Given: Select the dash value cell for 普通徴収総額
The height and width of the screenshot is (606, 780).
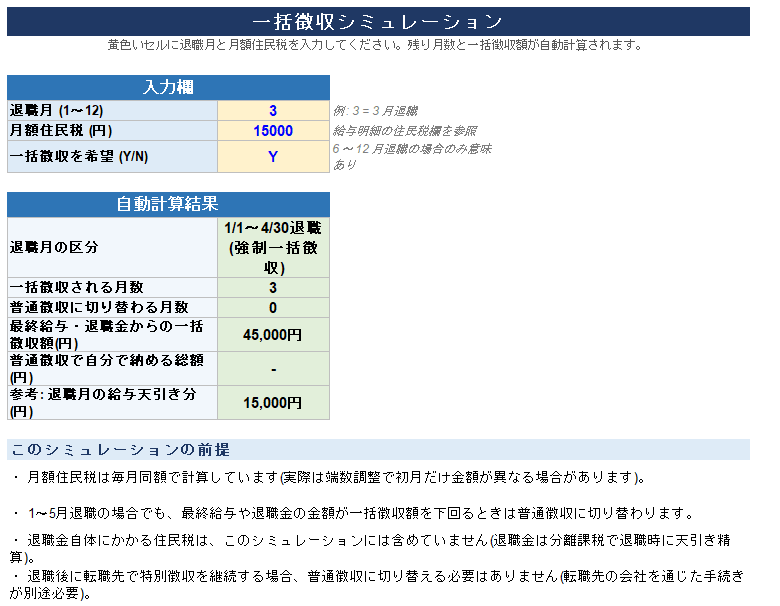Looking at the screenshot, I should [273, 369].
